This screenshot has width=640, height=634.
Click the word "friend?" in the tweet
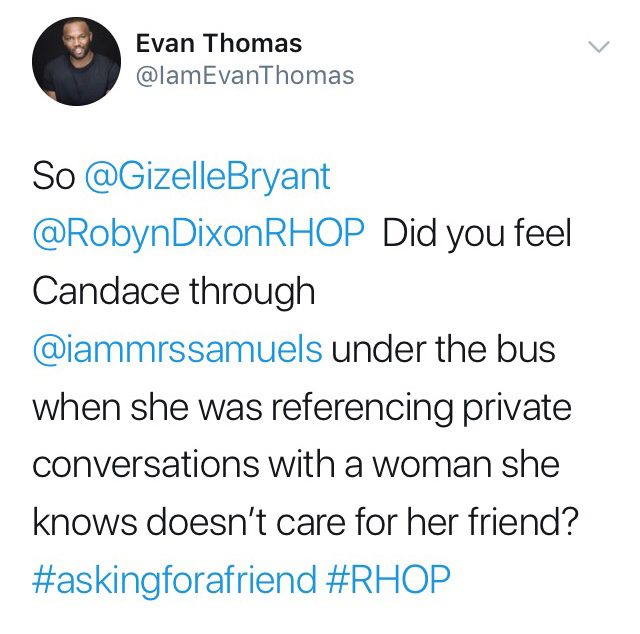523,522
